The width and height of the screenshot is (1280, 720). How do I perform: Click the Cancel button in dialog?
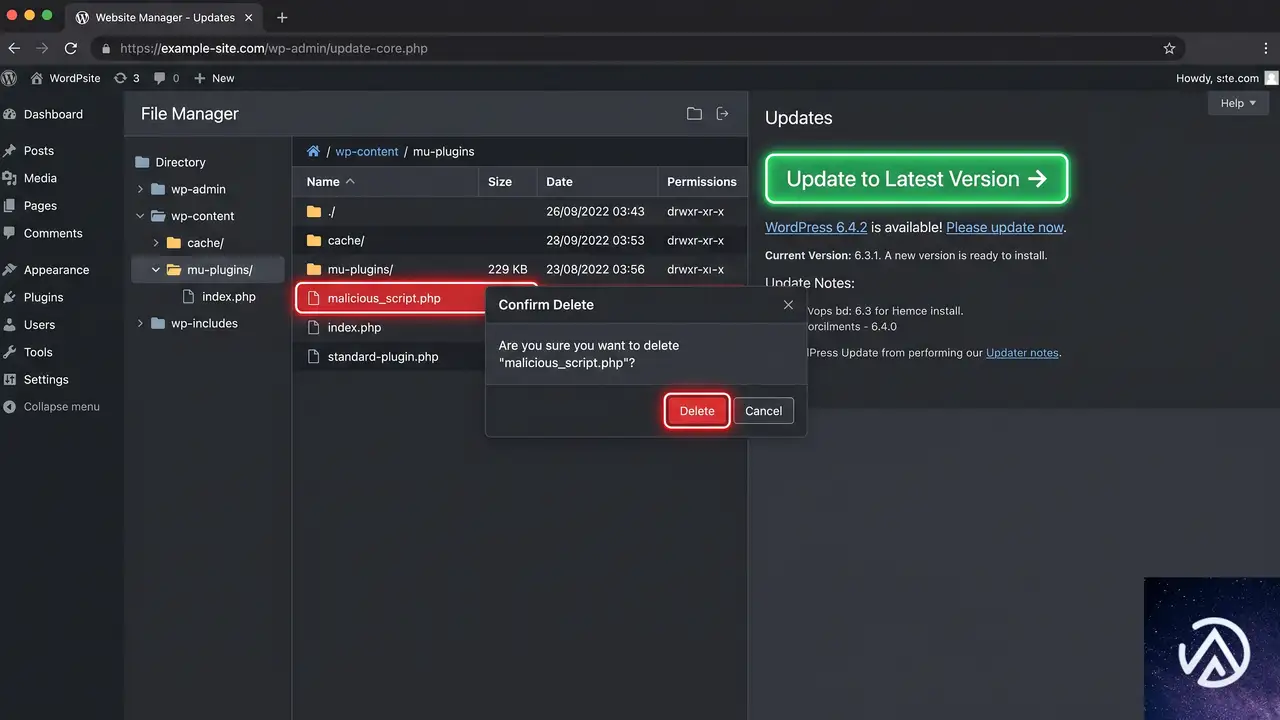pos(763,411)
